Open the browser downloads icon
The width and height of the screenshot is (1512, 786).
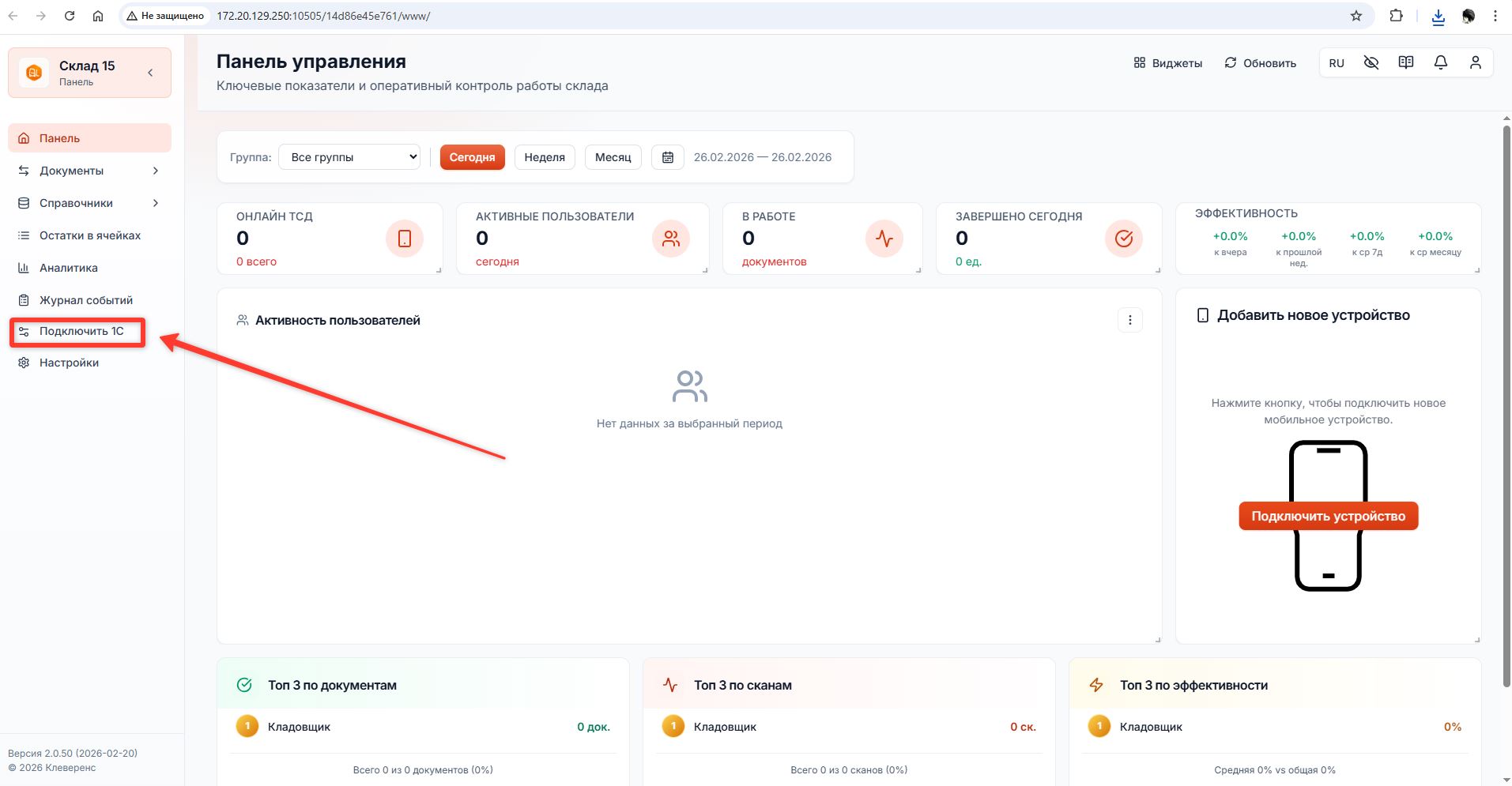coord(1438,17)
